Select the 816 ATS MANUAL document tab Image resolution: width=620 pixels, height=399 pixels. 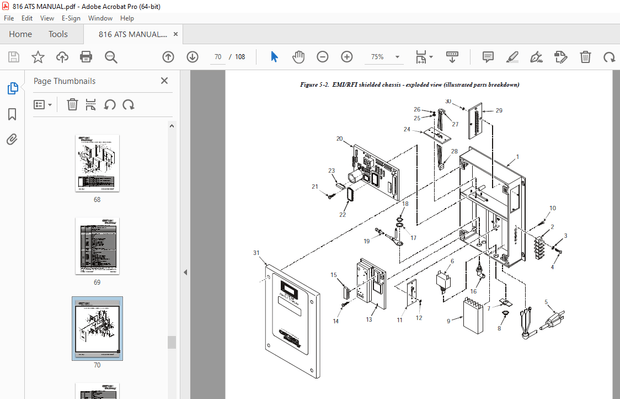coord(132,34)
